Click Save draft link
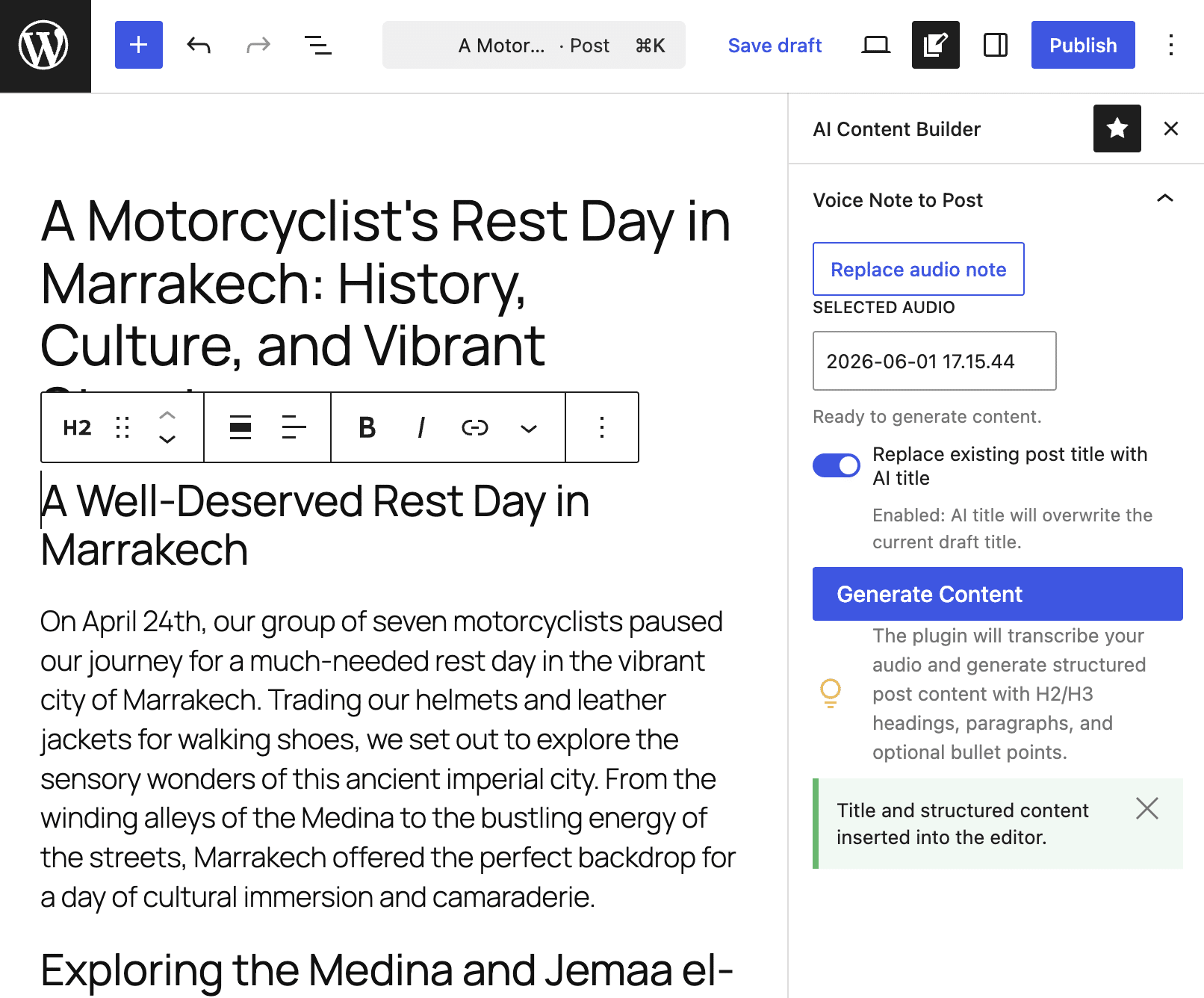1204x998 pixels. pyautogui.click(x=775, y=46)
